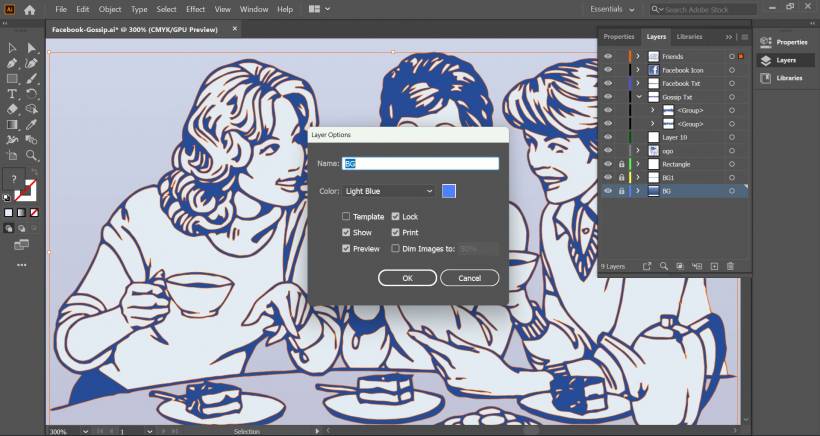Choose the Eyedropper tool
The width and height of the screenshot is (820, 436).
32,124
